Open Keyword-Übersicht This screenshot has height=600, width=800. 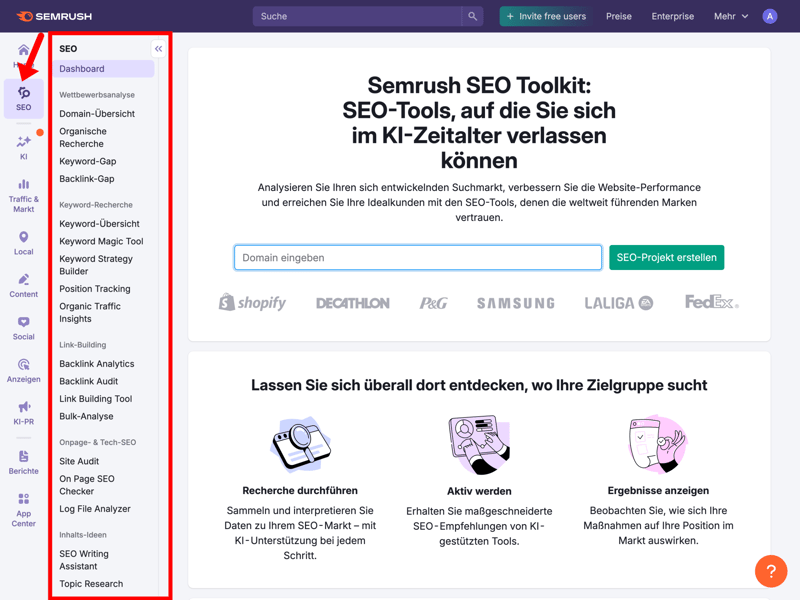pos(99,224)
